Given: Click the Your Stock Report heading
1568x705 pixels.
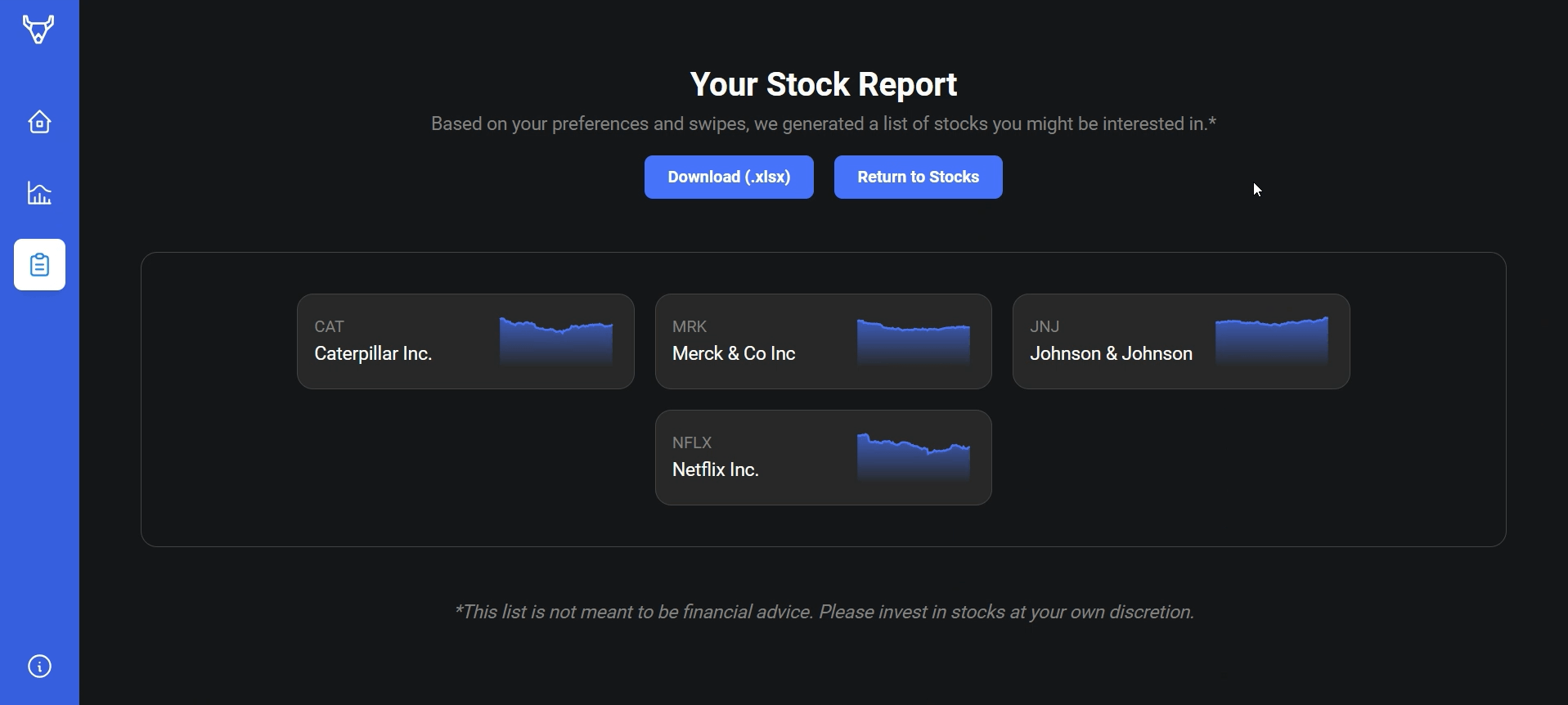Looking at the screenshot, I should [x=823, y=84].
